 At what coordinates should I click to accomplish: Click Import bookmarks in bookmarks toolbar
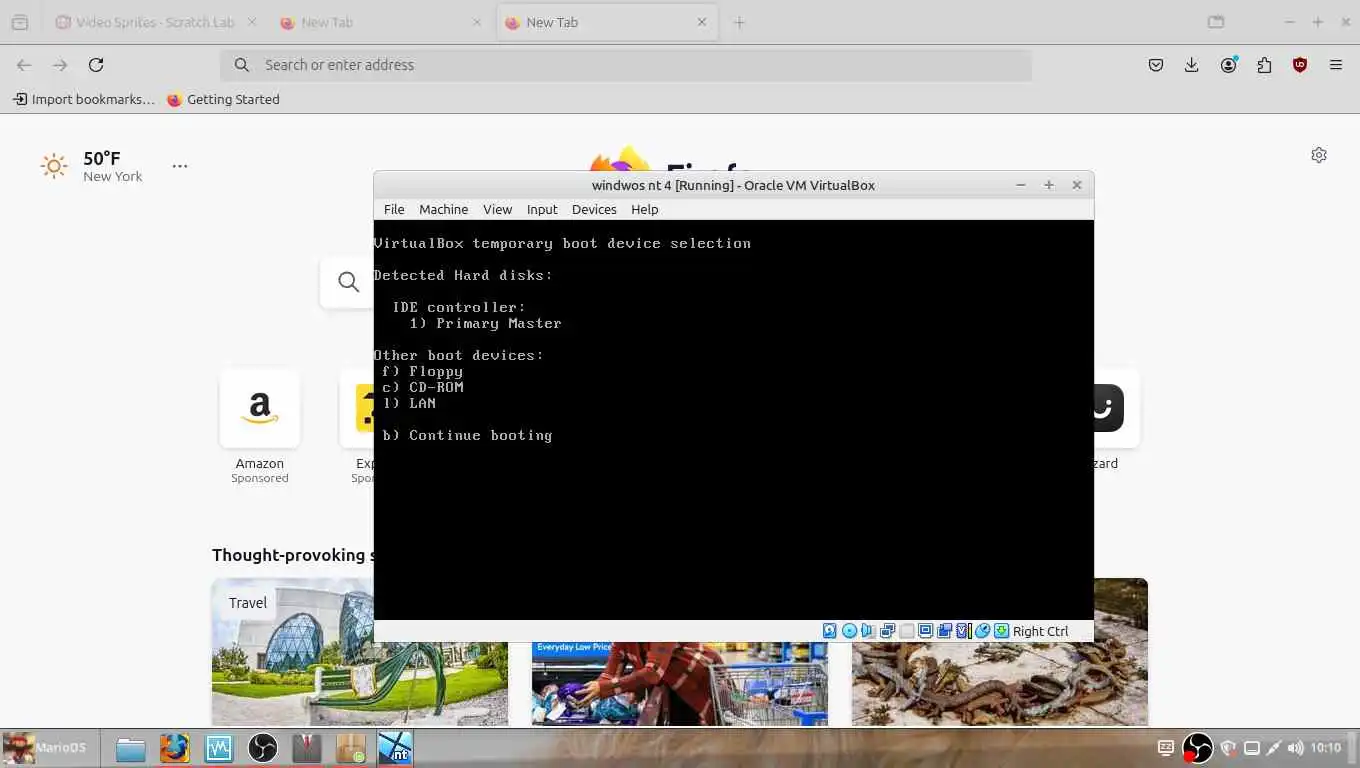pyautogui.click(x=84, y=99)
